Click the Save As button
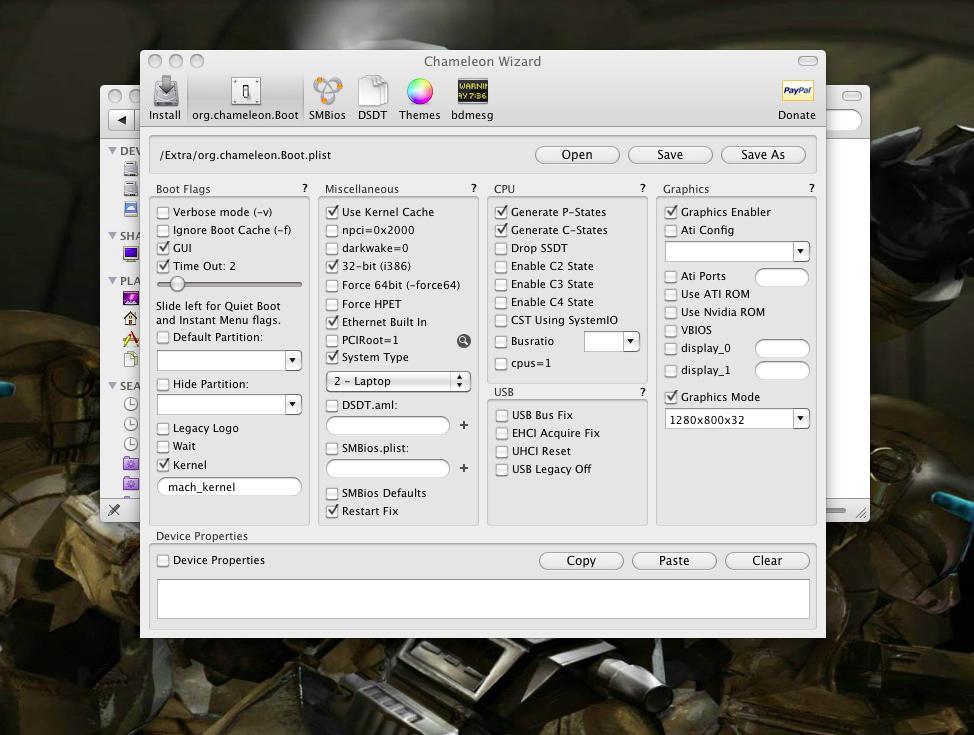Image resolution: width=974 pixels, height=735 pixels. [x=762, y=155]
